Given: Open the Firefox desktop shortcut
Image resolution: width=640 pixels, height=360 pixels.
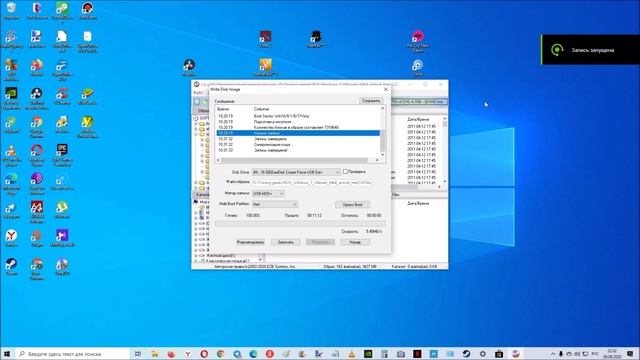Looking at the screenshot, I should tap(36, 68).
